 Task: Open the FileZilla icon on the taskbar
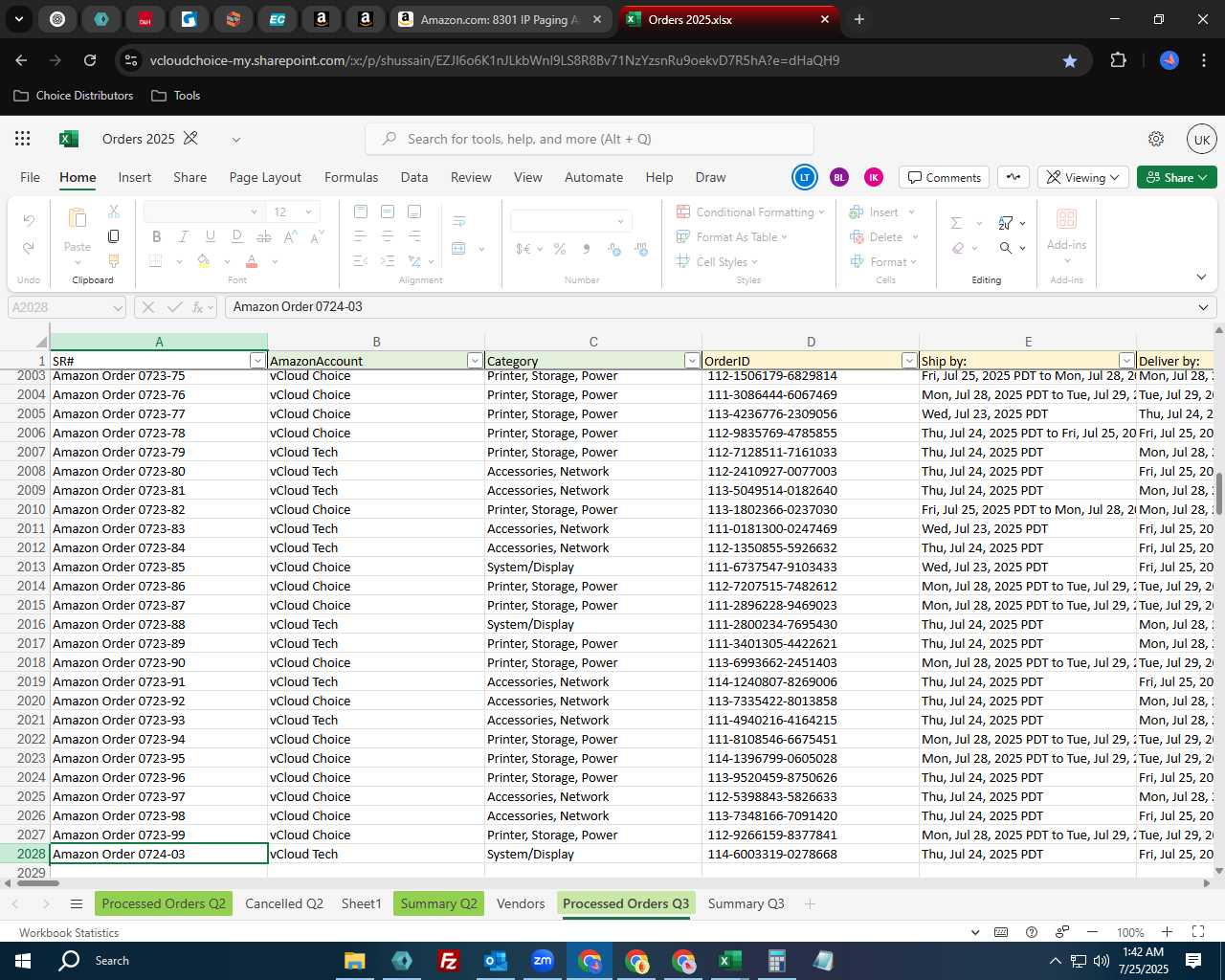448,961
